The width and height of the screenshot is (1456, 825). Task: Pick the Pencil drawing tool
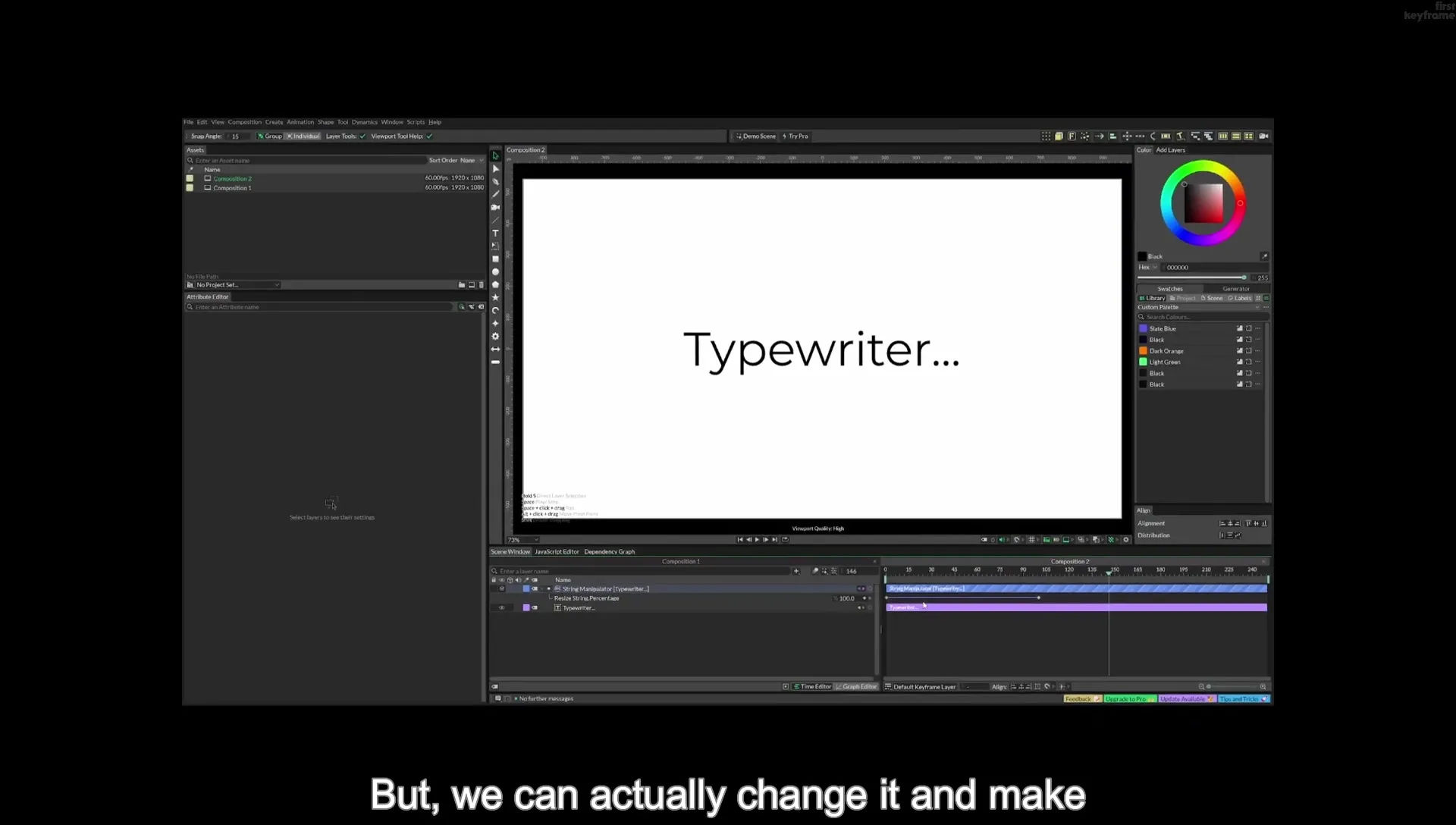coord(495,194)
